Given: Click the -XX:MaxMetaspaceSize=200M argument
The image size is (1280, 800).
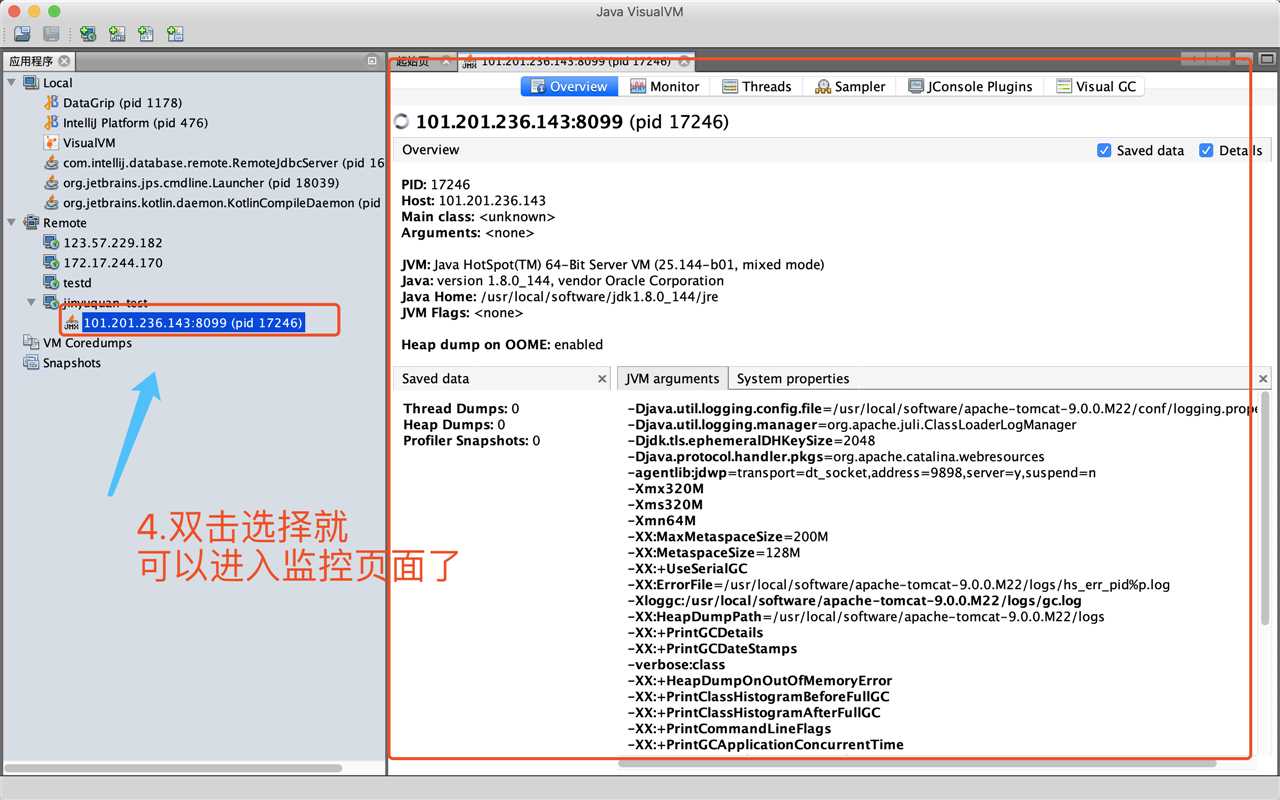Looking at the screenshot, I should pos(728,537).
